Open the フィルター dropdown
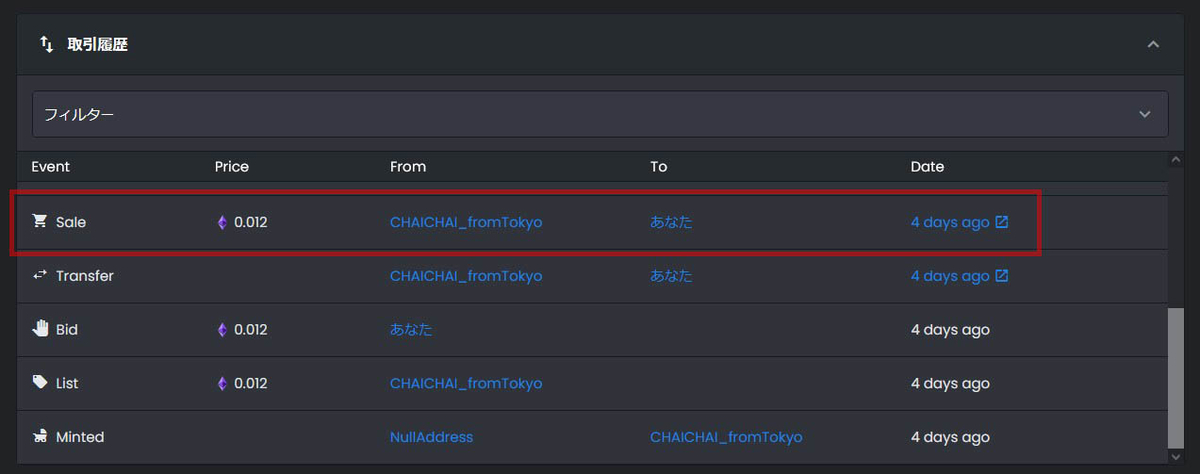 click(x=600, y=114)
